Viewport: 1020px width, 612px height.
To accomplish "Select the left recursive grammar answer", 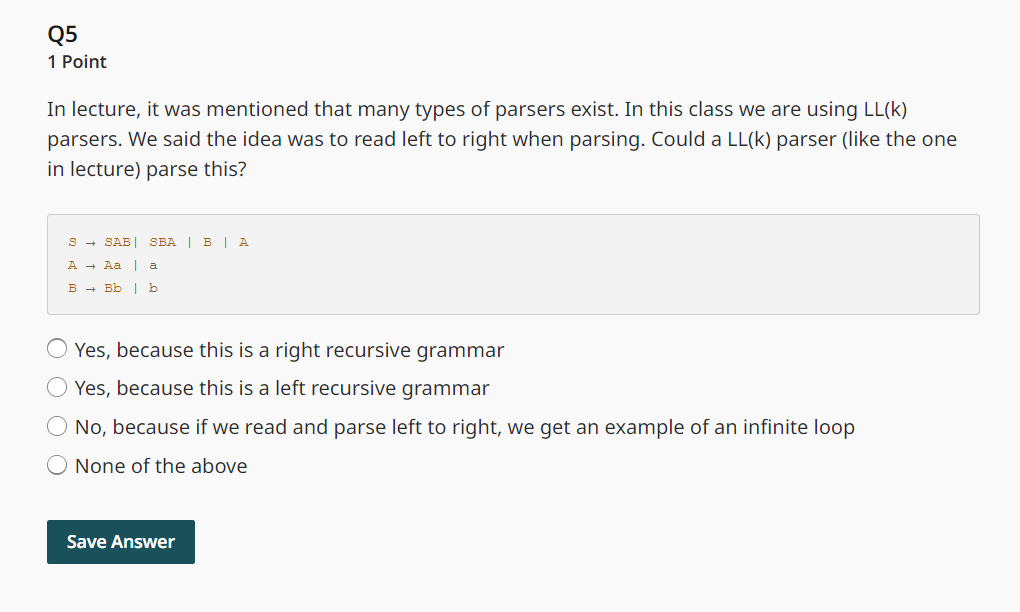I will point(57,387).
